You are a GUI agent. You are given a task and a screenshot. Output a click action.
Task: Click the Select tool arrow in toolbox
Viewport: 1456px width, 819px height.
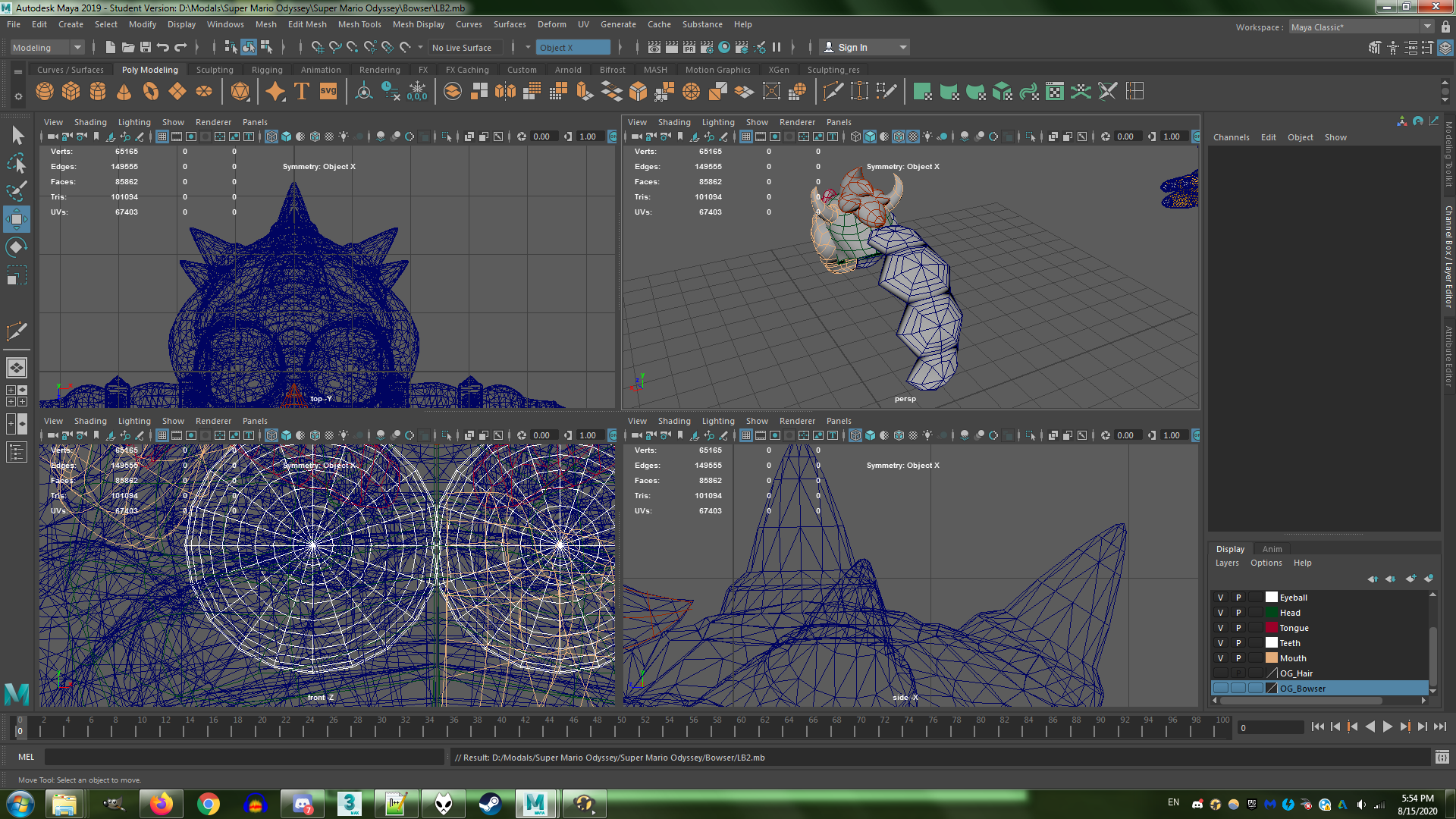click(17, 136)
